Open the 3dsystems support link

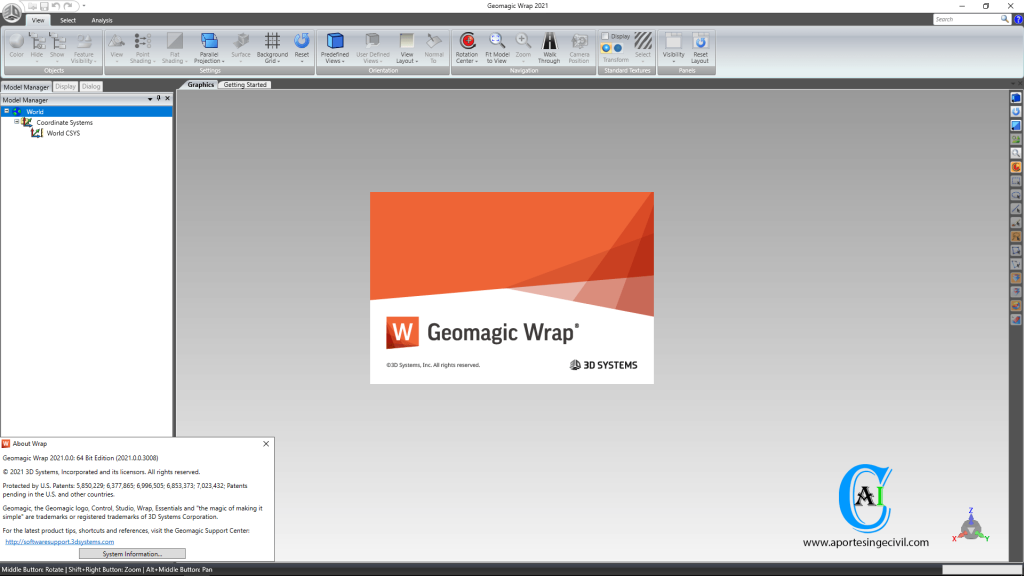pos(58,541)
